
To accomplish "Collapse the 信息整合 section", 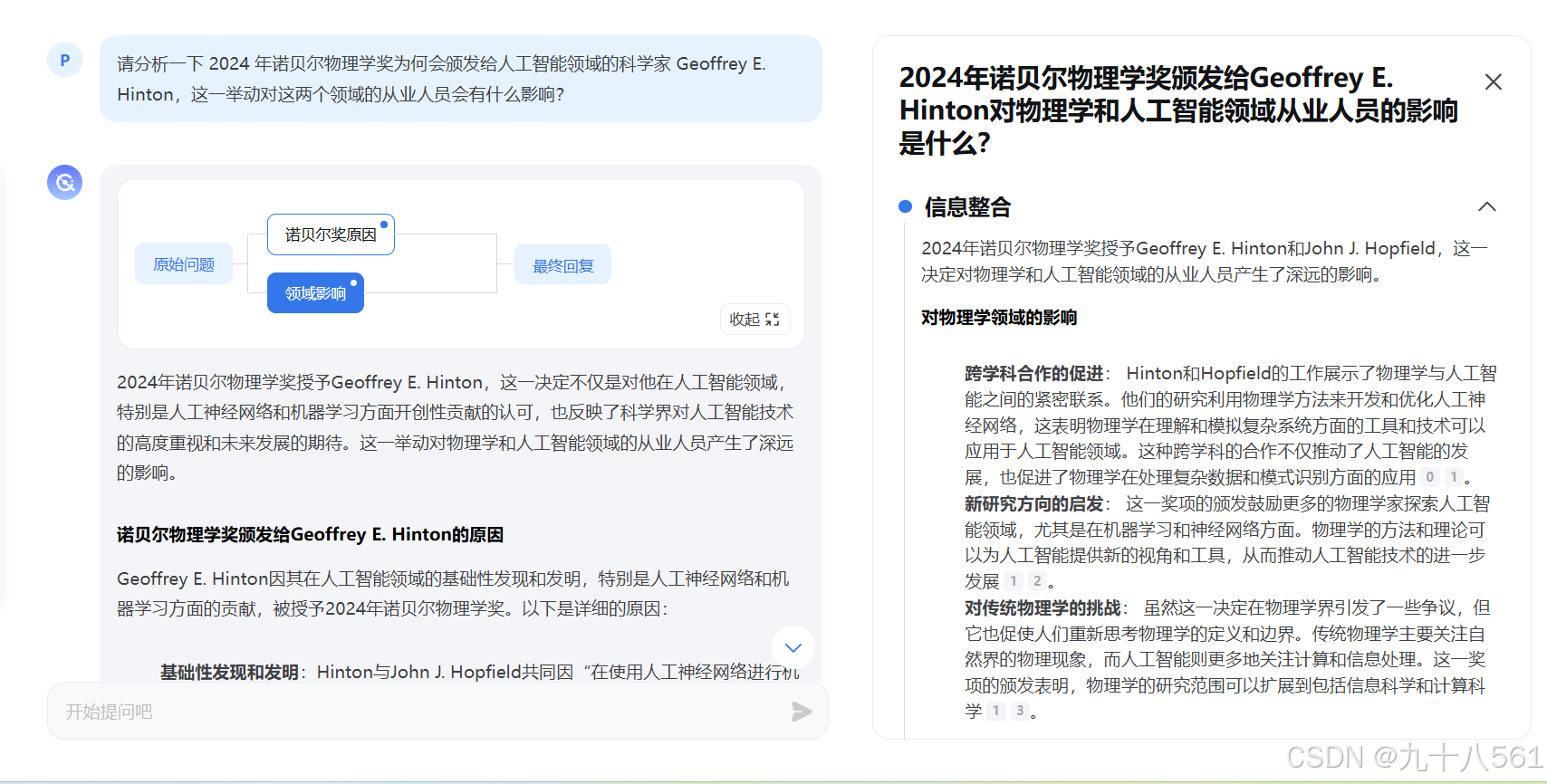I will [x=1487, y=206].
